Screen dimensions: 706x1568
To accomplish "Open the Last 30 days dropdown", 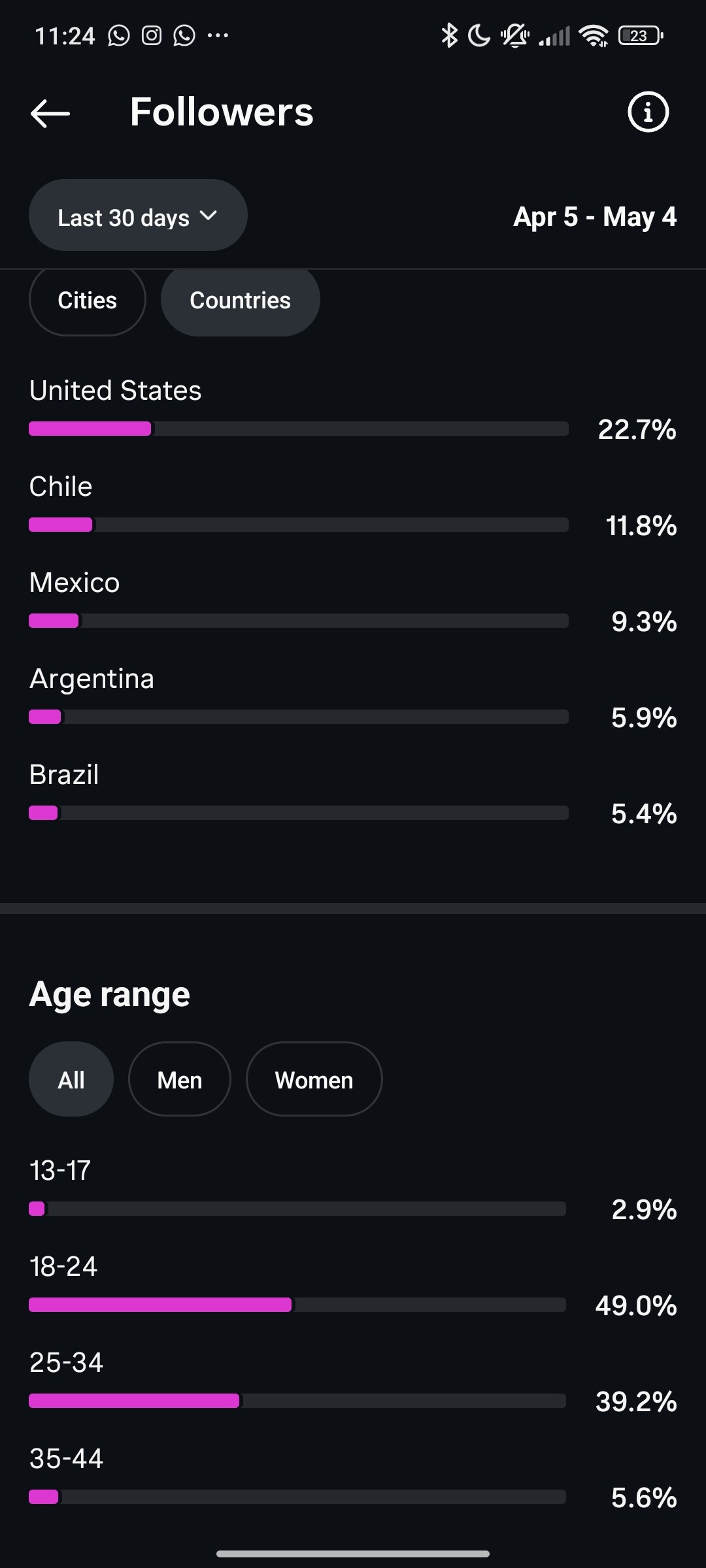I will [x=138, y=215].
